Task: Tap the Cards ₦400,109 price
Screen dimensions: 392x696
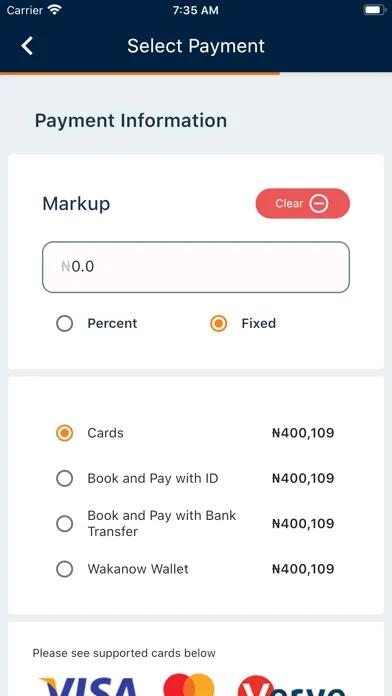Action: [303, 433]
